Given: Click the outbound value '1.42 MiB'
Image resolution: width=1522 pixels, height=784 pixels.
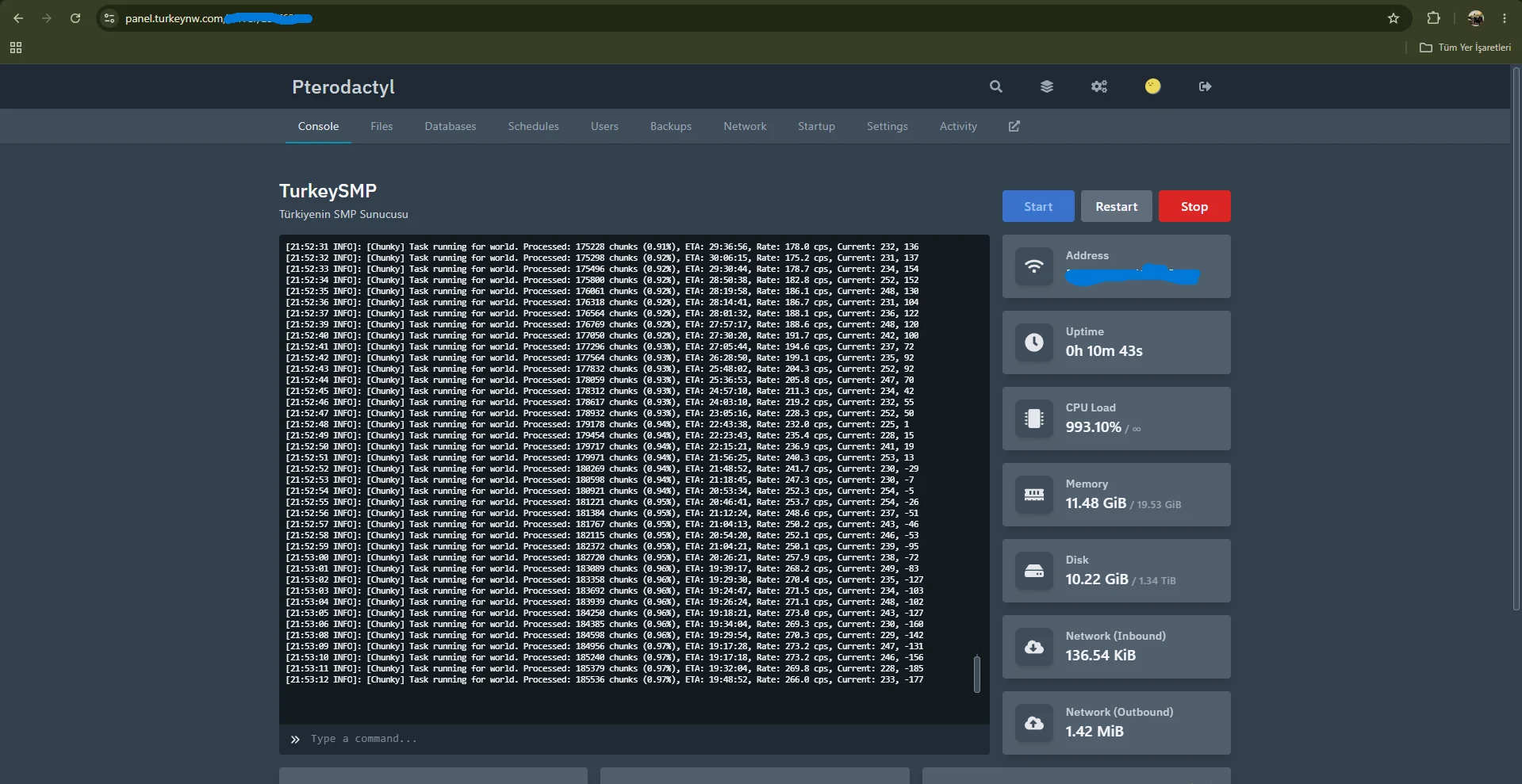Looking at the screenshot, I should (1095, 732).
